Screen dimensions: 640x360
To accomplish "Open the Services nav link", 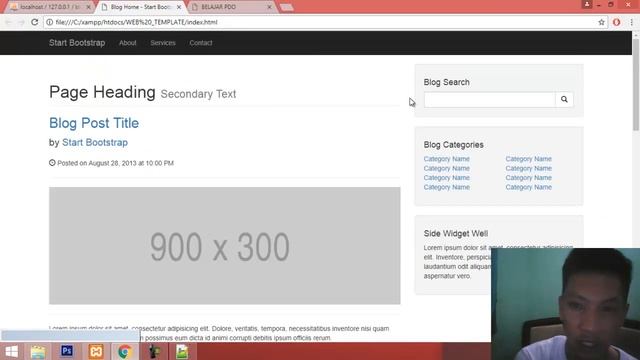I will point(163,43).
